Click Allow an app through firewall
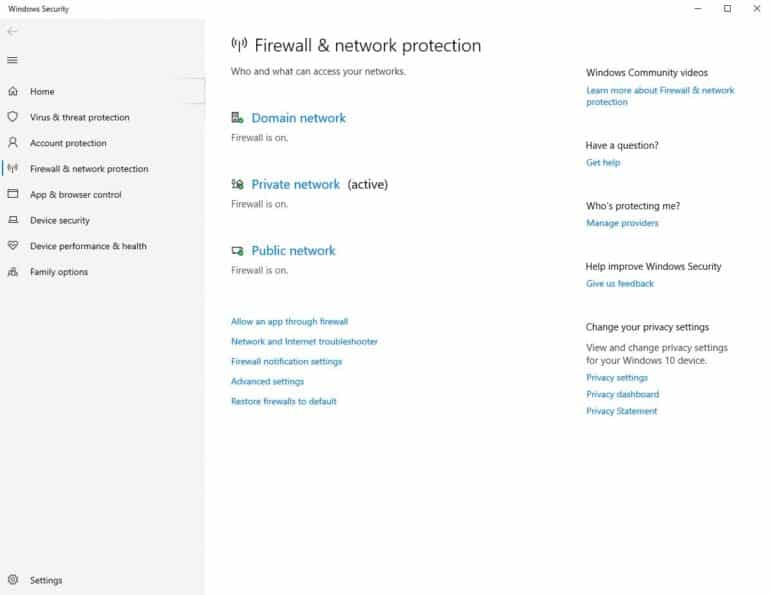Viewport: 770px width, 595px height. click(x=289, y=322)
